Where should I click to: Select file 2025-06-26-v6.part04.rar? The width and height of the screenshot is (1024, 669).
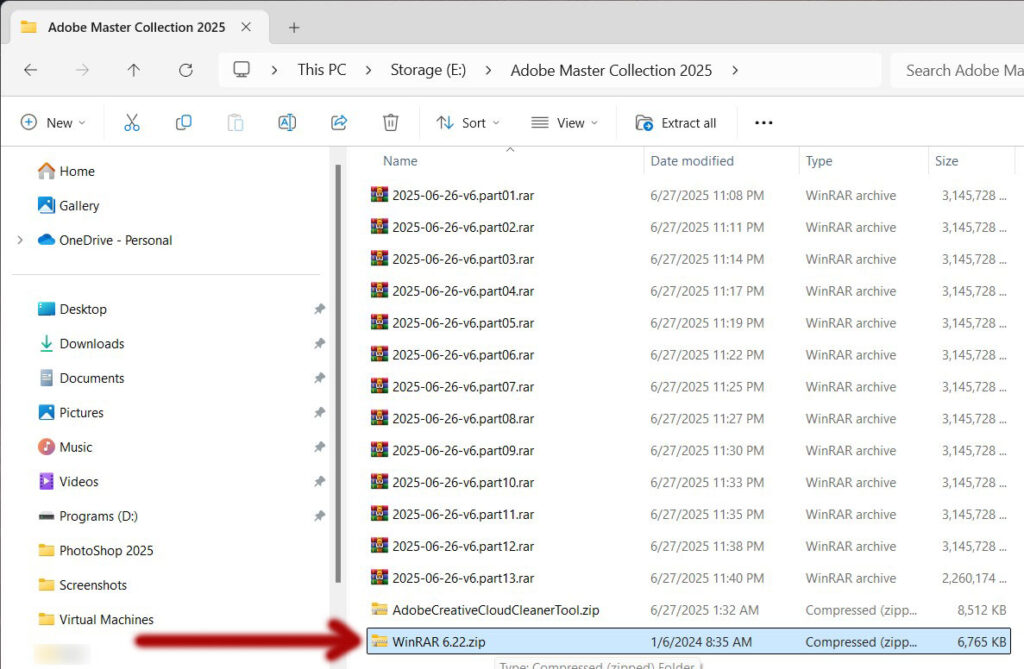coord(689,291)
